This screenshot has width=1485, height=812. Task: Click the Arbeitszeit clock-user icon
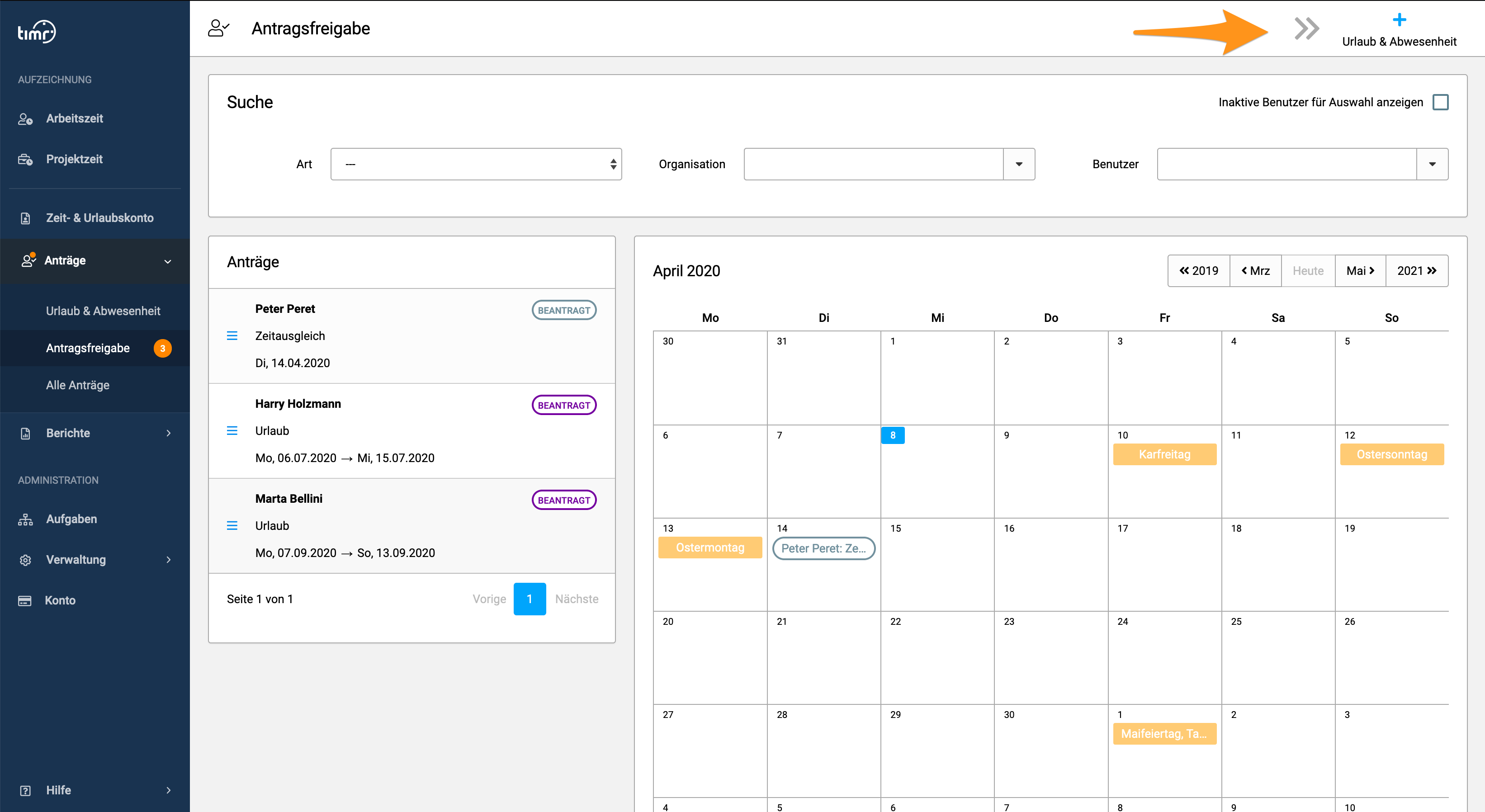[25, 119]
